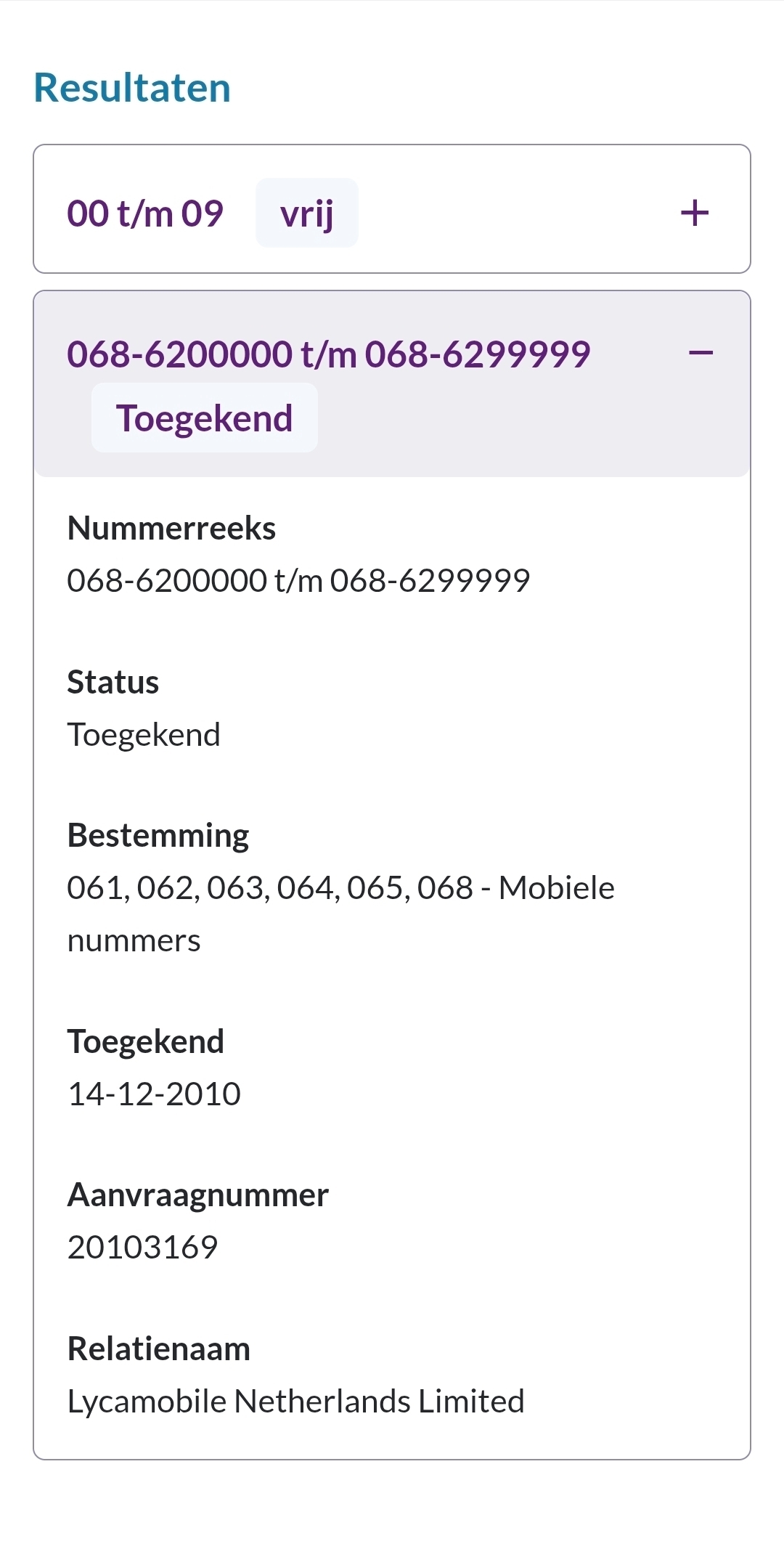Select the vrij status badge

pyautogui.click(x=307, y=213)
